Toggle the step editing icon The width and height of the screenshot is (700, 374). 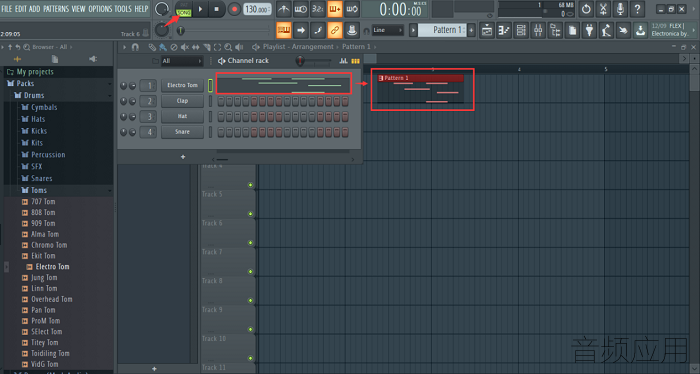(317, 30)
